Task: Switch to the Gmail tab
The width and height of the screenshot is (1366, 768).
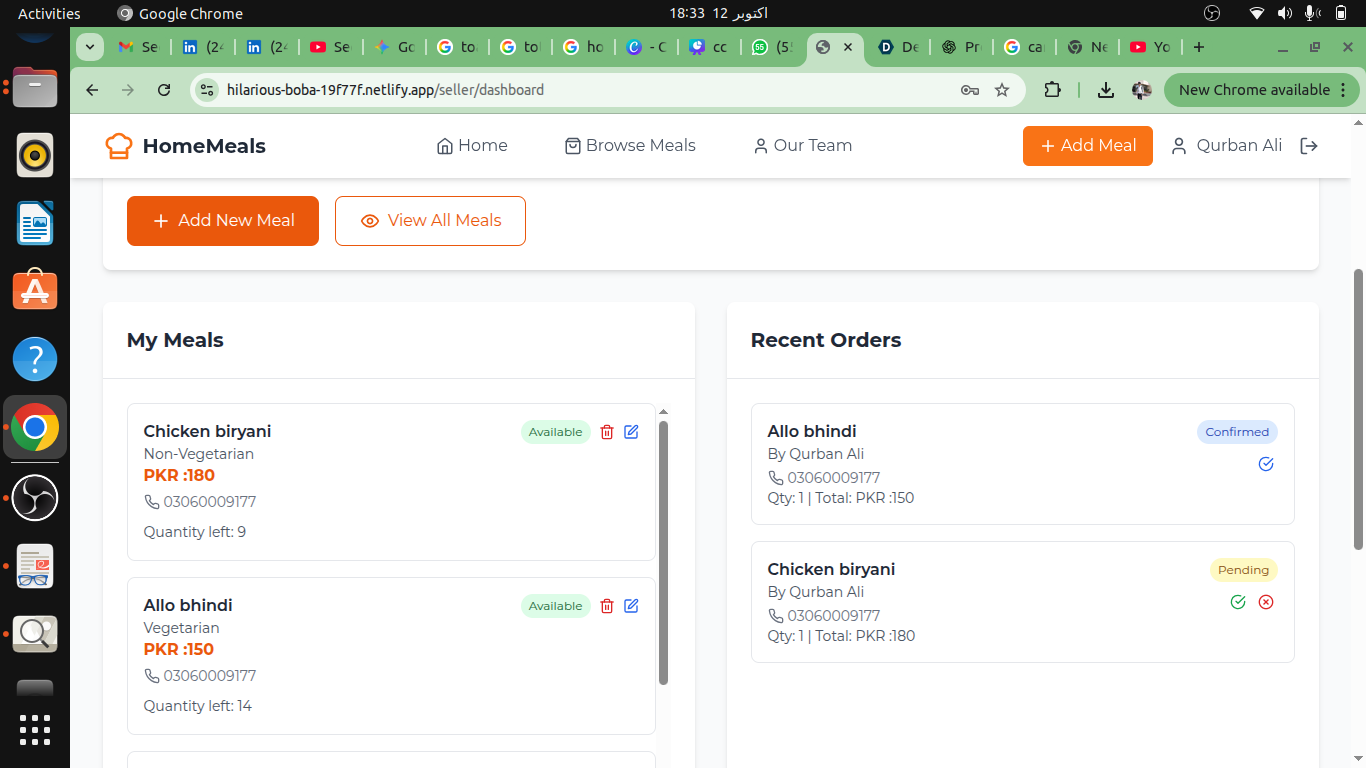Action: tap(138, 47)
